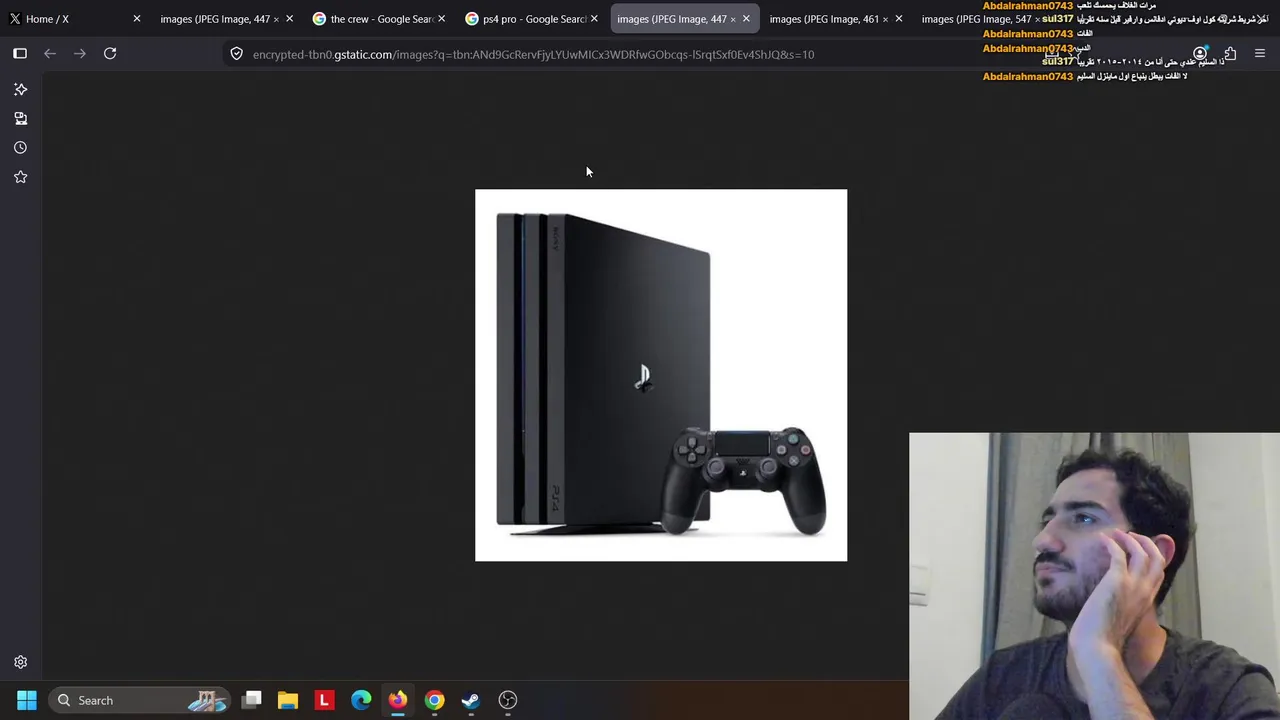
Task: Reload the current page
Action: coord(110,54)
